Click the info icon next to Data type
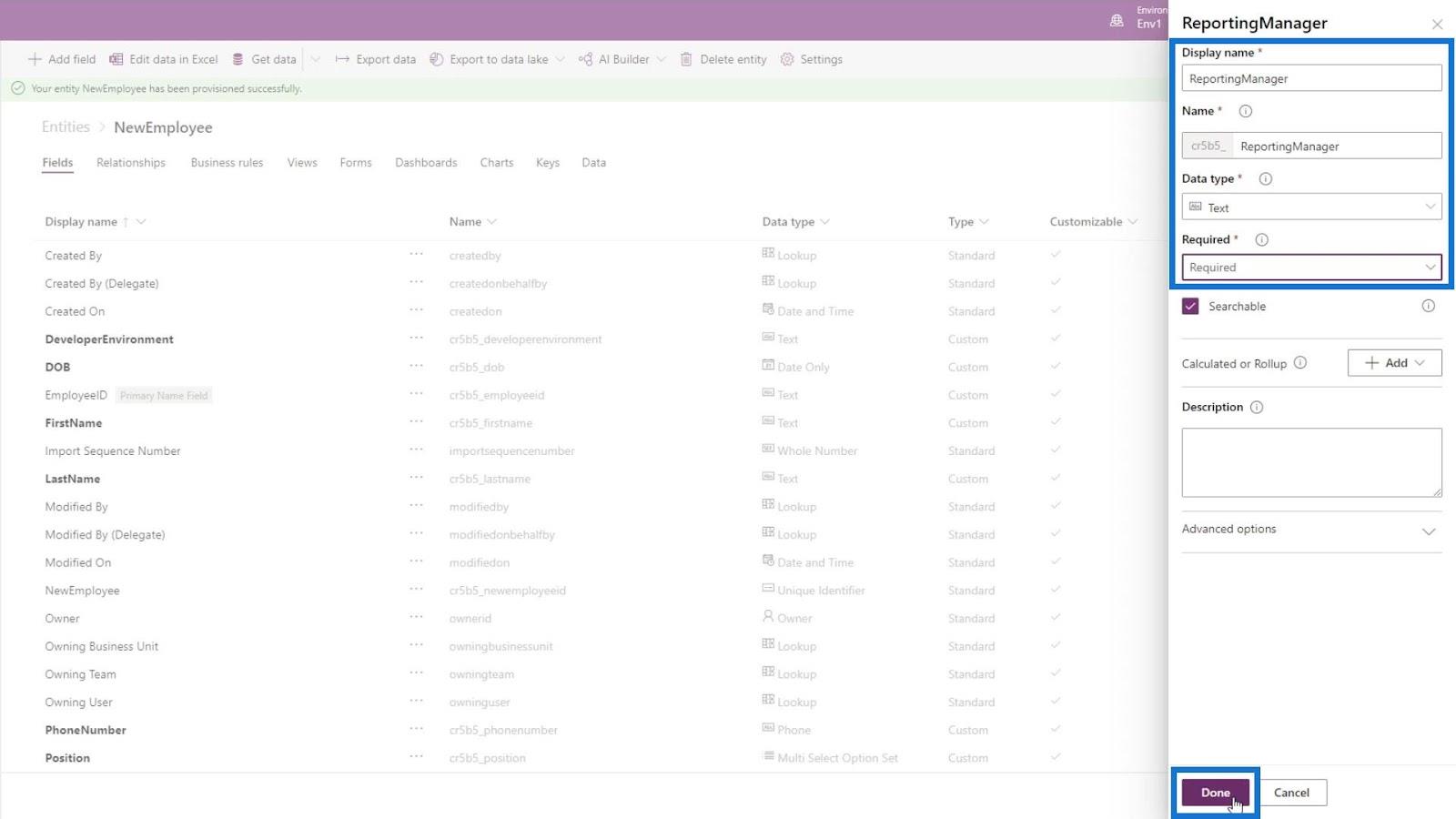The height and width of the screenshot is (819, 1456). tap(1265, 179)
